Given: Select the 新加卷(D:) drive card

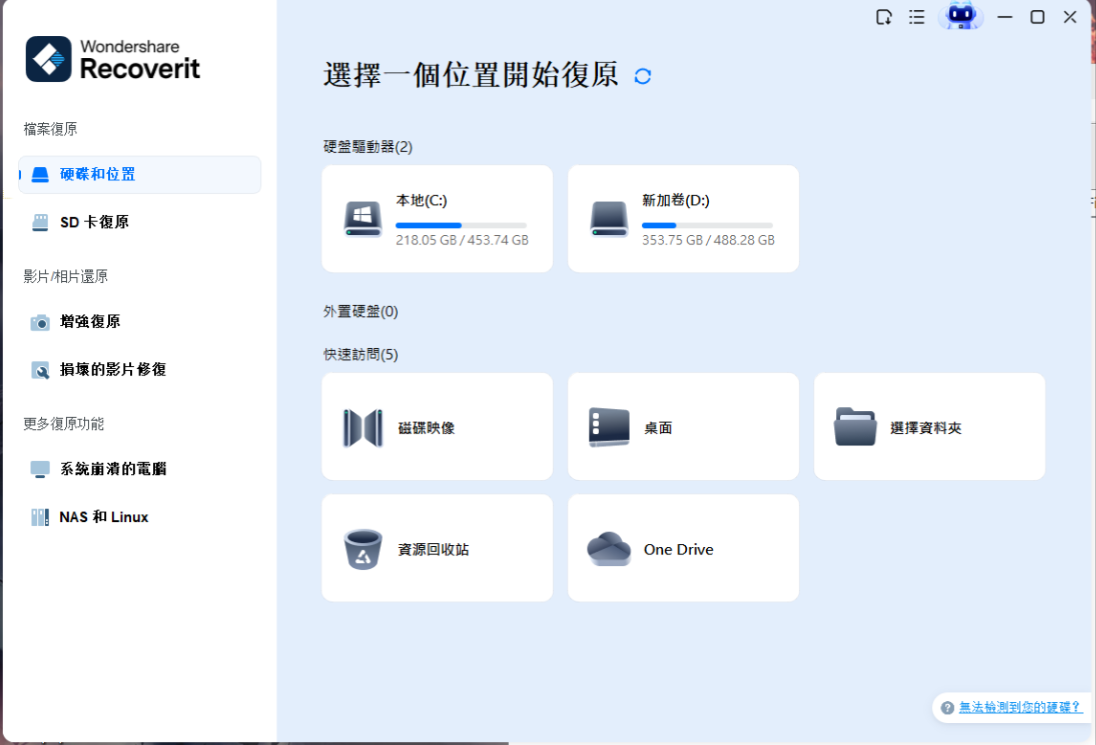Looking at the screenshot, I should [683, 219].
